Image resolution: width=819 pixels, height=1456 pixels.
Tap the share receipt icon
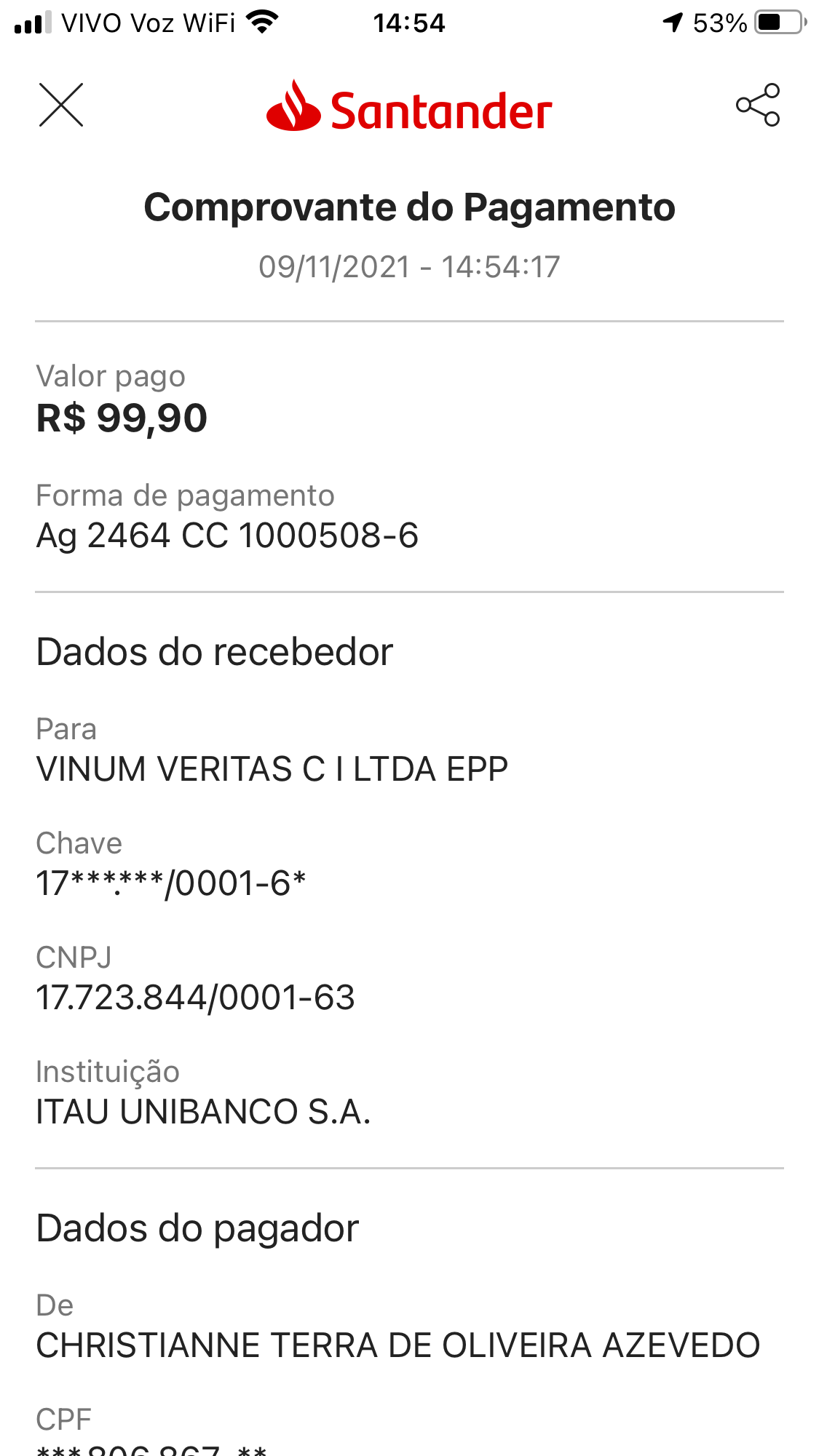[758, 105]
